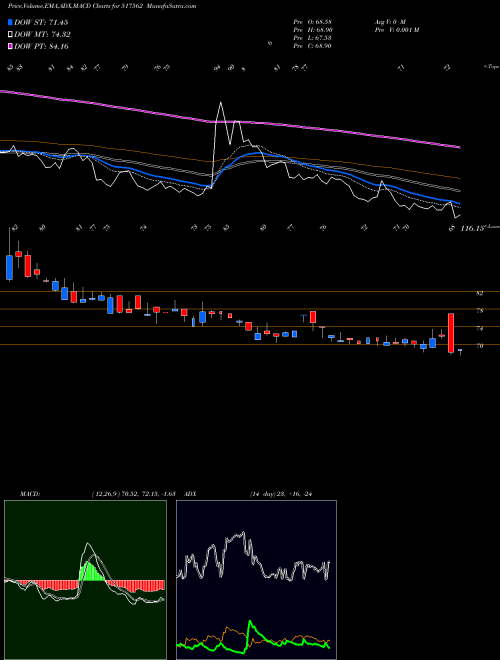Click the 82 price axis label
Viewport: 500px width, 660px height.
(479, 293)
